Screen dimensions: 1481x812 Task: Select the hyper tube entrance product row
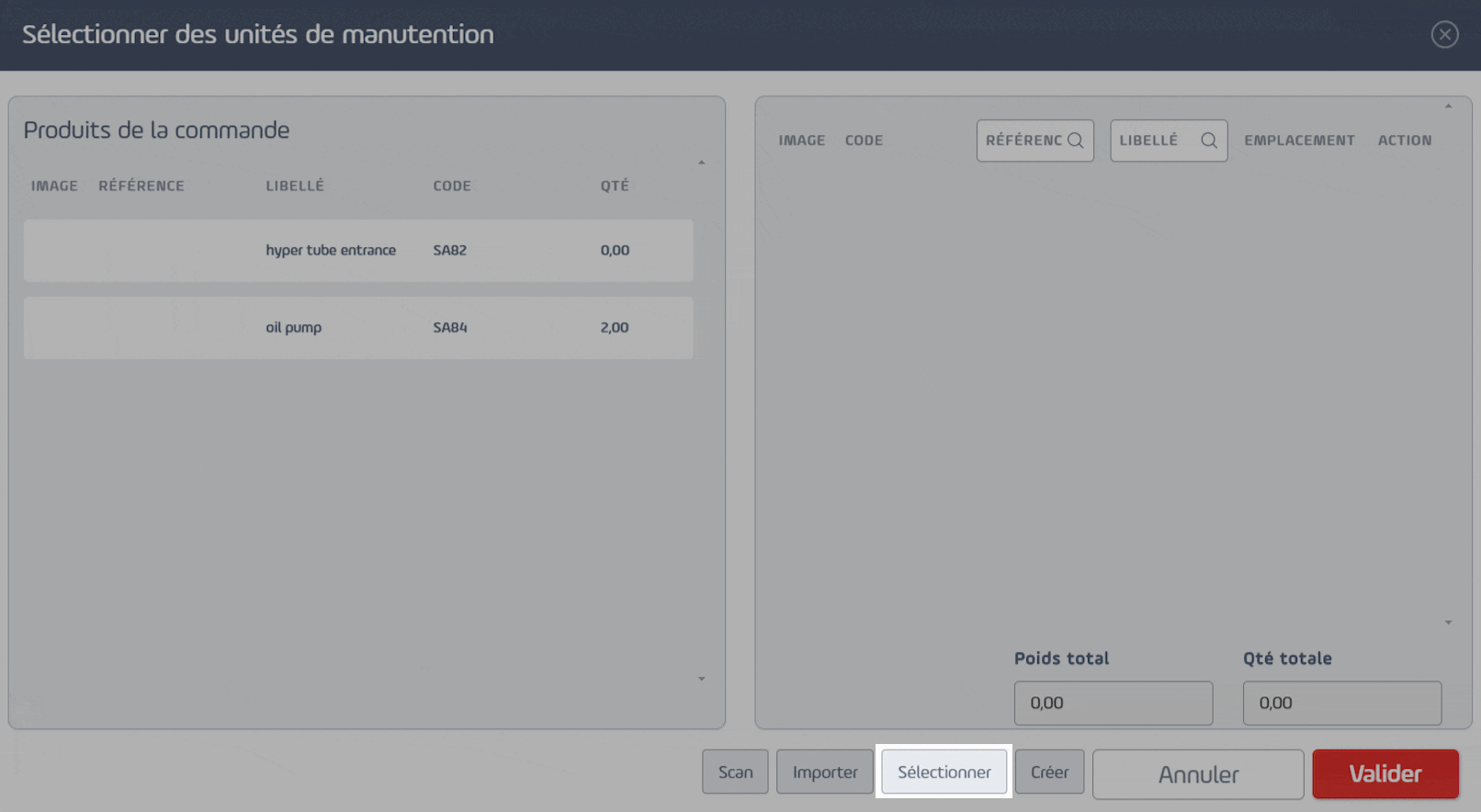pyautogui.click(x=358, y=250)
